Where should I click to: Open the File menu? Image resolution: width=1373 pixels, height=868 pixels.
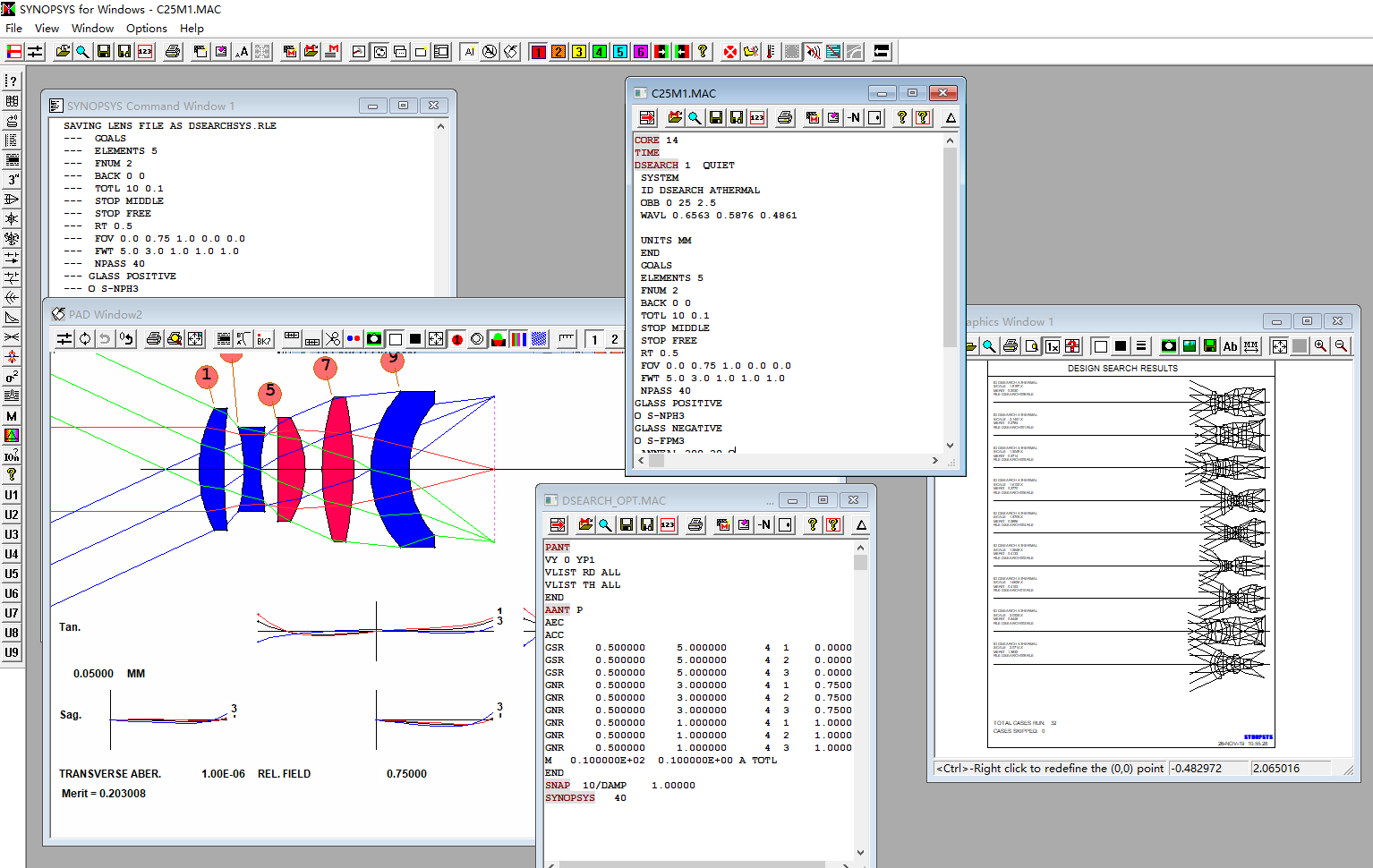(13, 29)
